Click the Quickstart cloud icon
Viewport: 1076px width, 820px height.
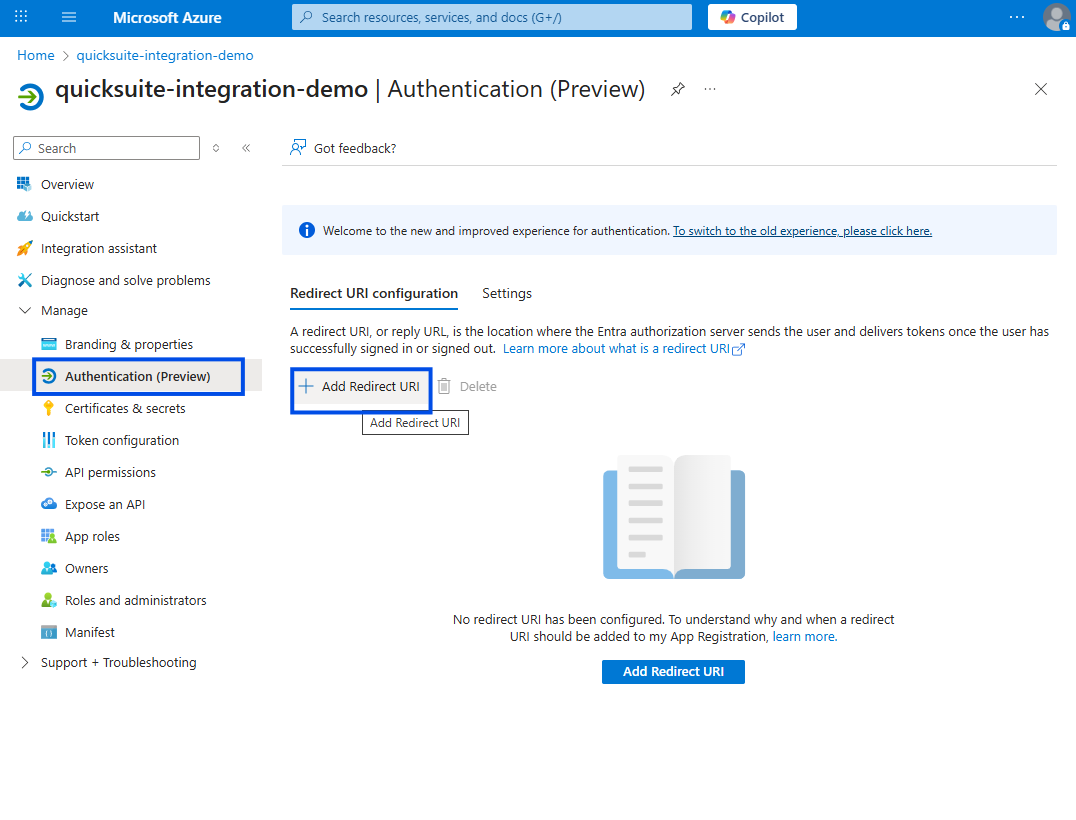point(25,216)
